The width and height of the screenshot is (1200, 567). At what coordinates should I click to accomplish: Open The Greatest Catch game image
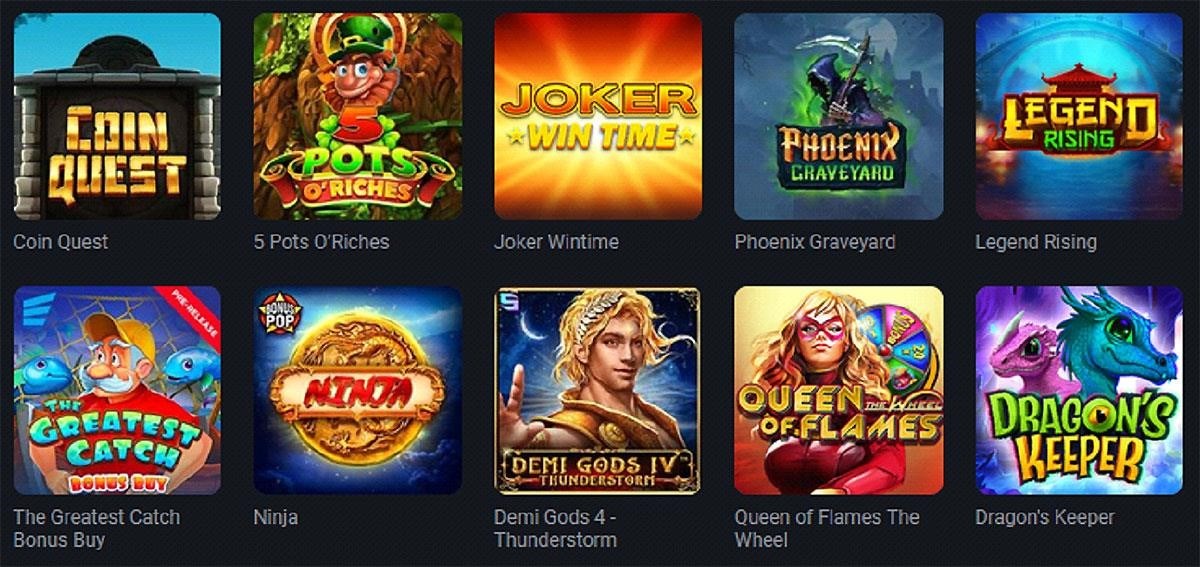click(x=117, y=390)
